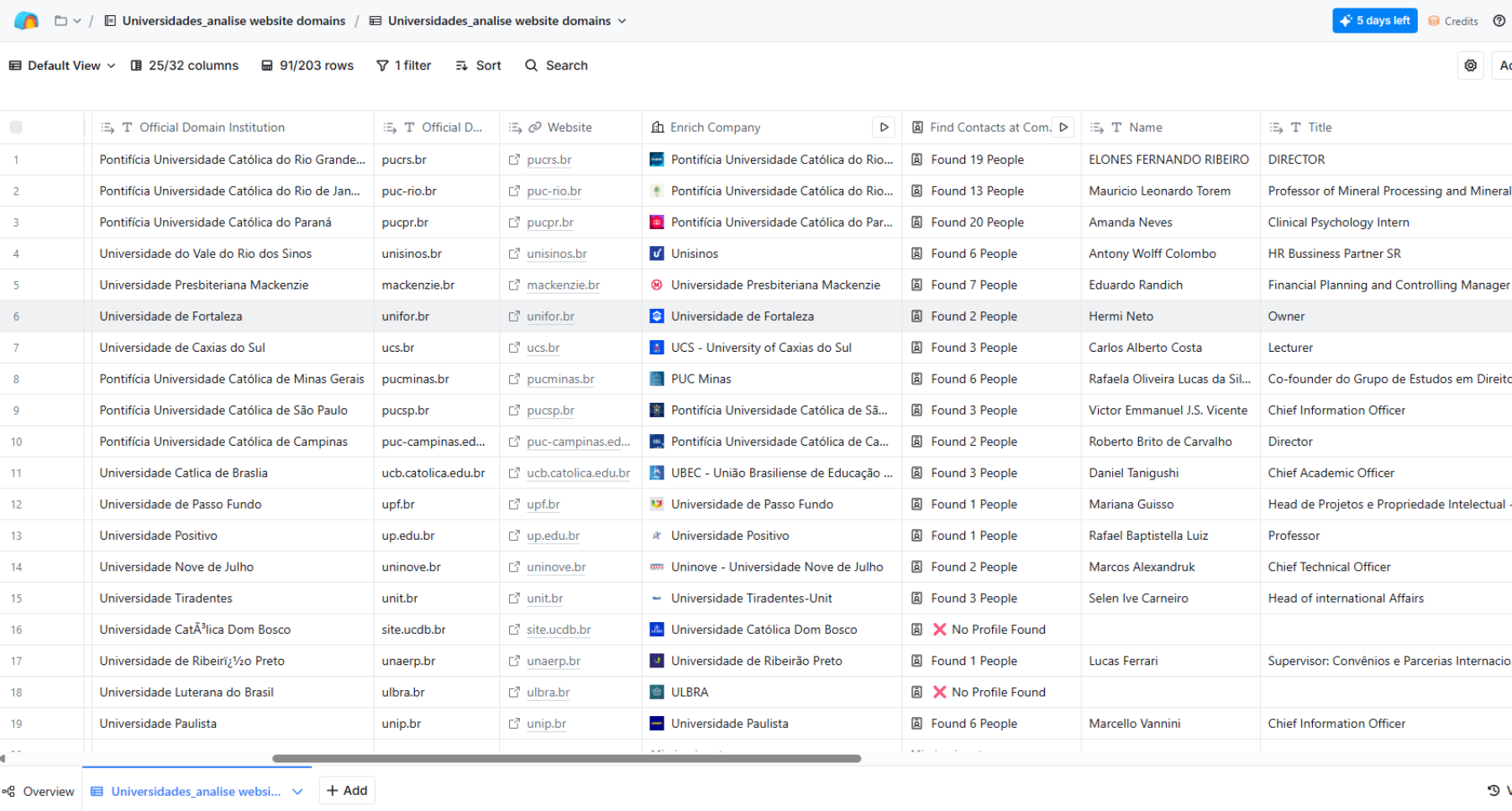Open the 91/203 rows selector
1512x811 pixels.
(x=307, y=65)
